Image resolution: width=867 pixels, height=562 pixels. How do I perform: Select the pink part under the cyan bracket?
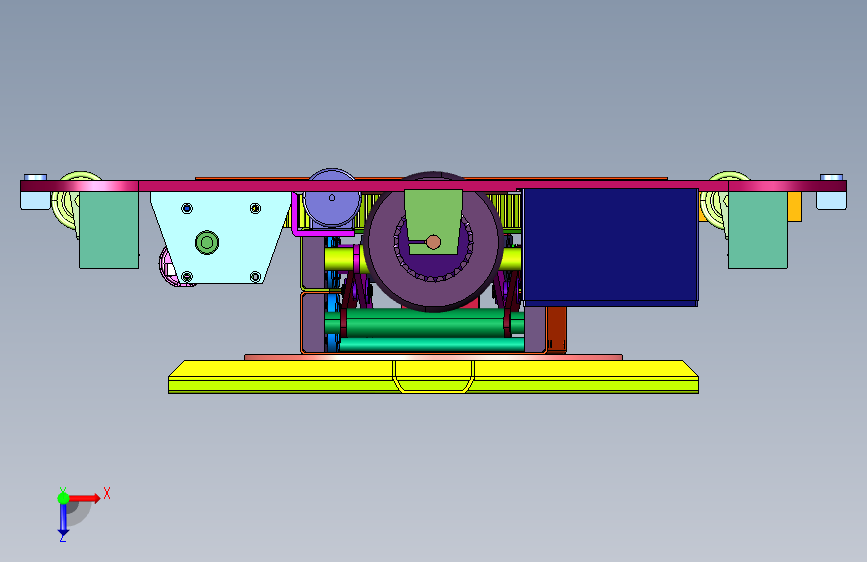(x=169, y=268)
